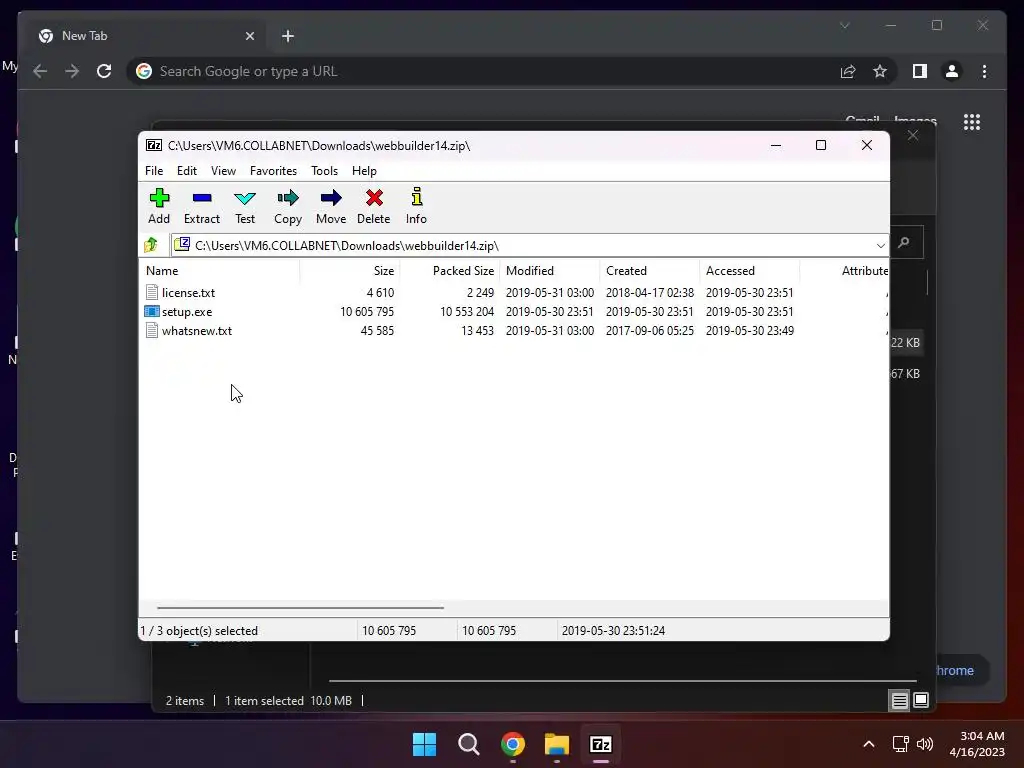The width and height of the screenshot is (1024, 768).
Task: Click the Move toolbar icon
Action: pyautogui.click(x=331, y=198)
